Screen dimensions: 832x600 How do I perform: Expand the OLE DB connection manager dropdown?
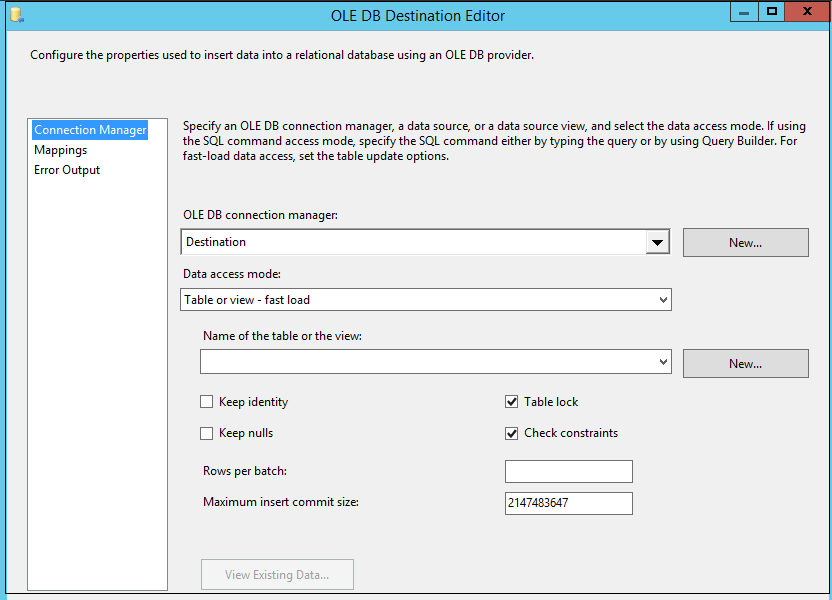[657, 242]
